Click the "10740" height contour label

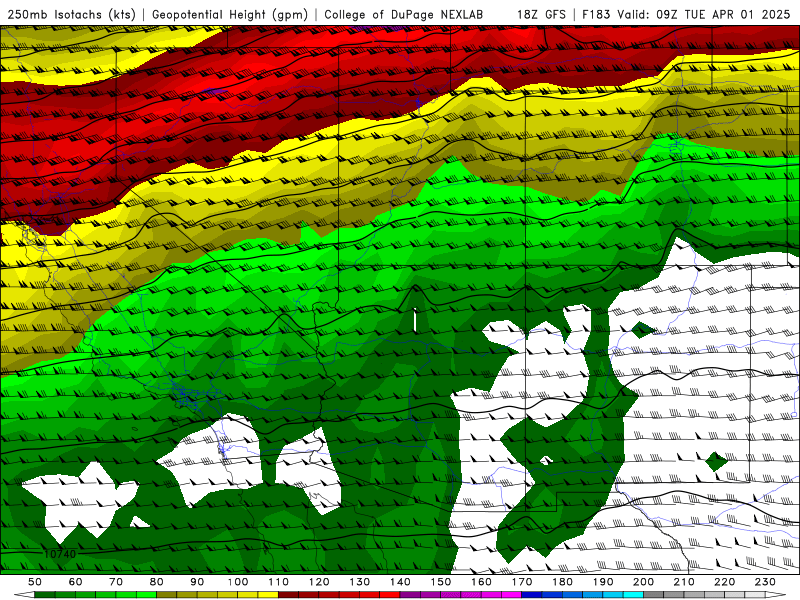tap(60, 554)
